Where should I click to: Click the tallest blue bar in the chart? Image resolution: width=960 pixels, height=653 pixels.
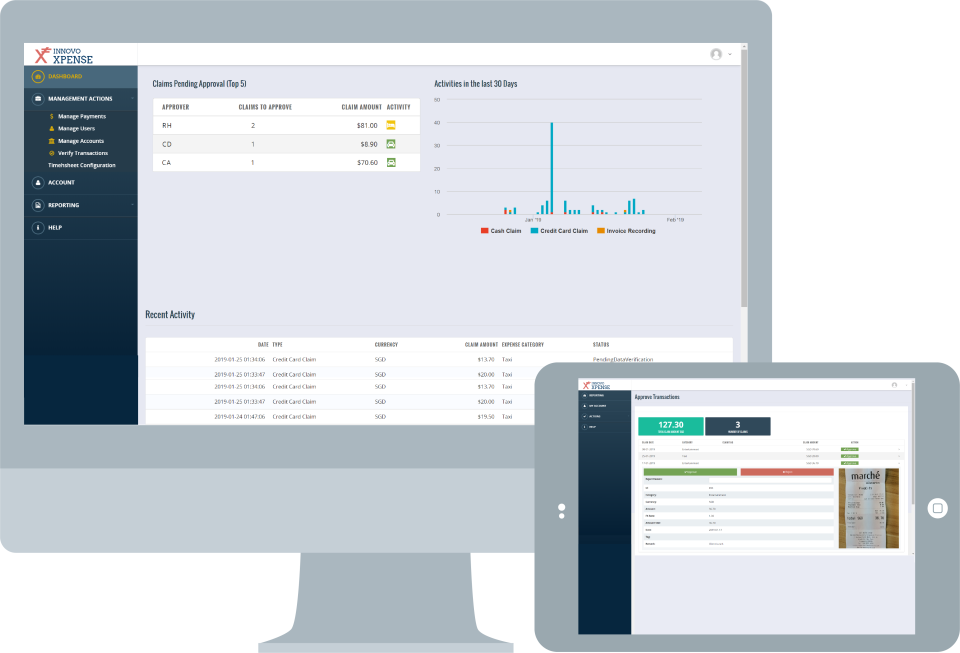pos(552,168)
